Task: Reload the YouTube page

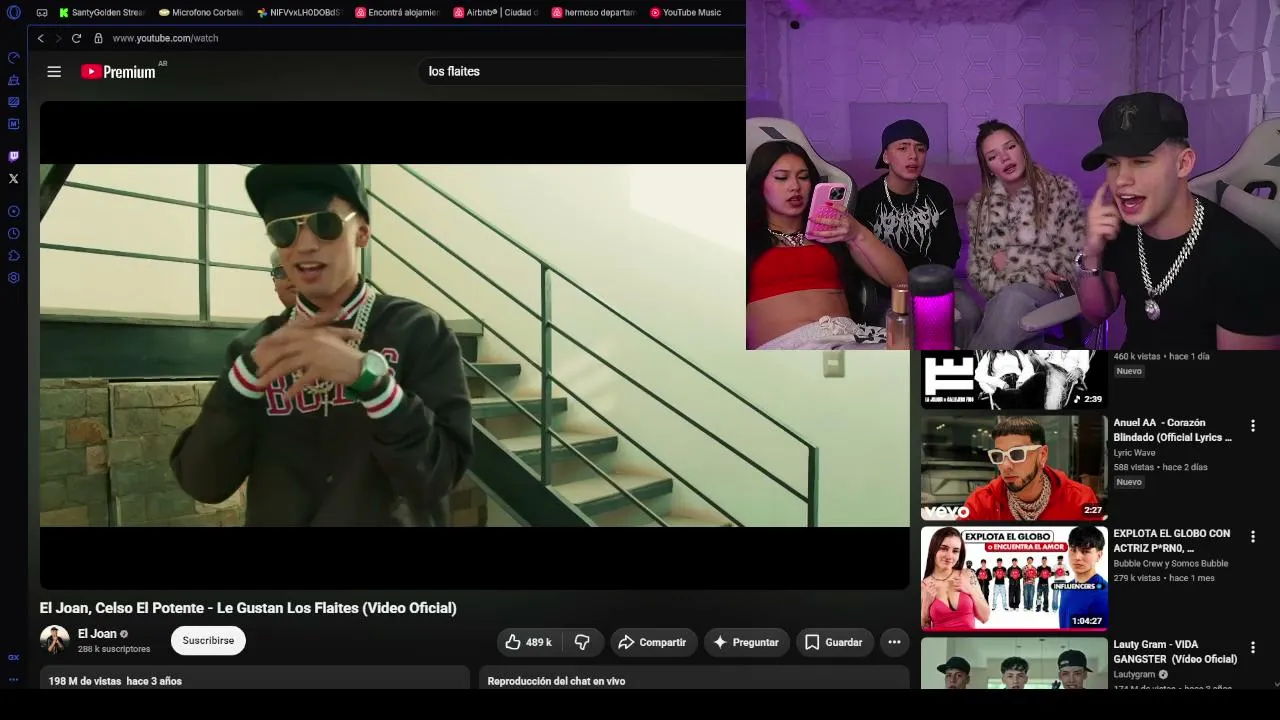Action: [x=76, y=38]
